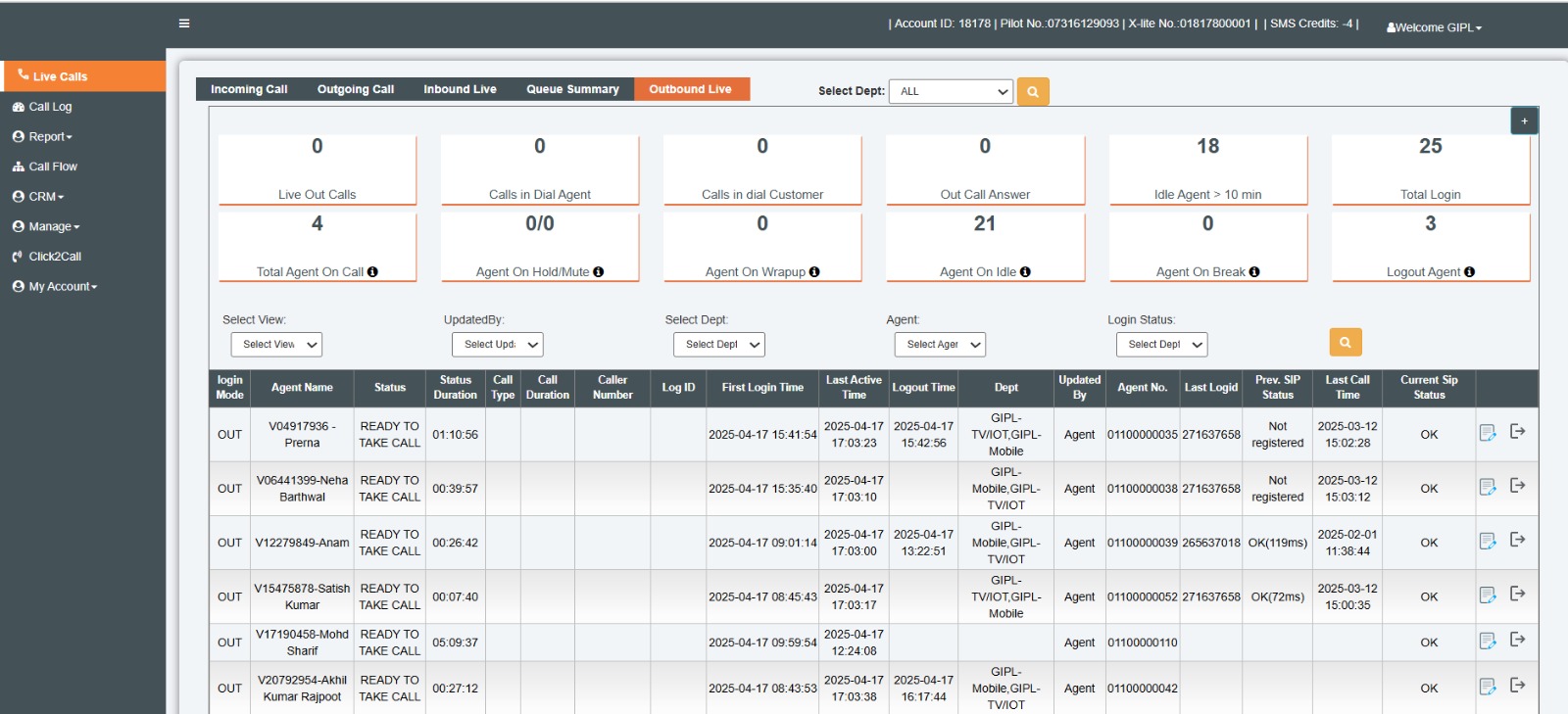Screen dimensions: 1568x714
Task: Click the orange search icon beside the top Select Dept
Action: 1032,92
